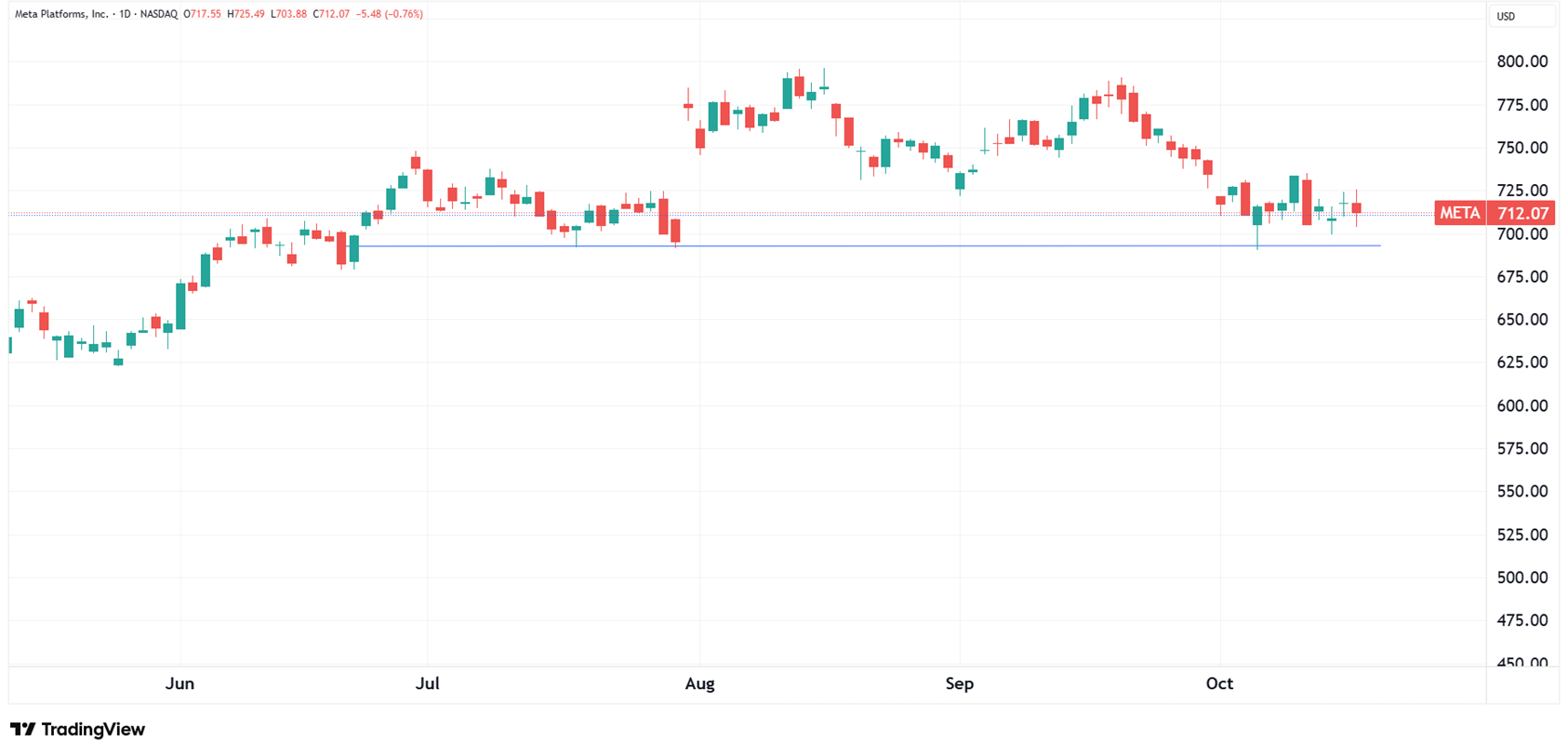Click the META price label tag
1568x755 pixels.
click(1459, 213)
